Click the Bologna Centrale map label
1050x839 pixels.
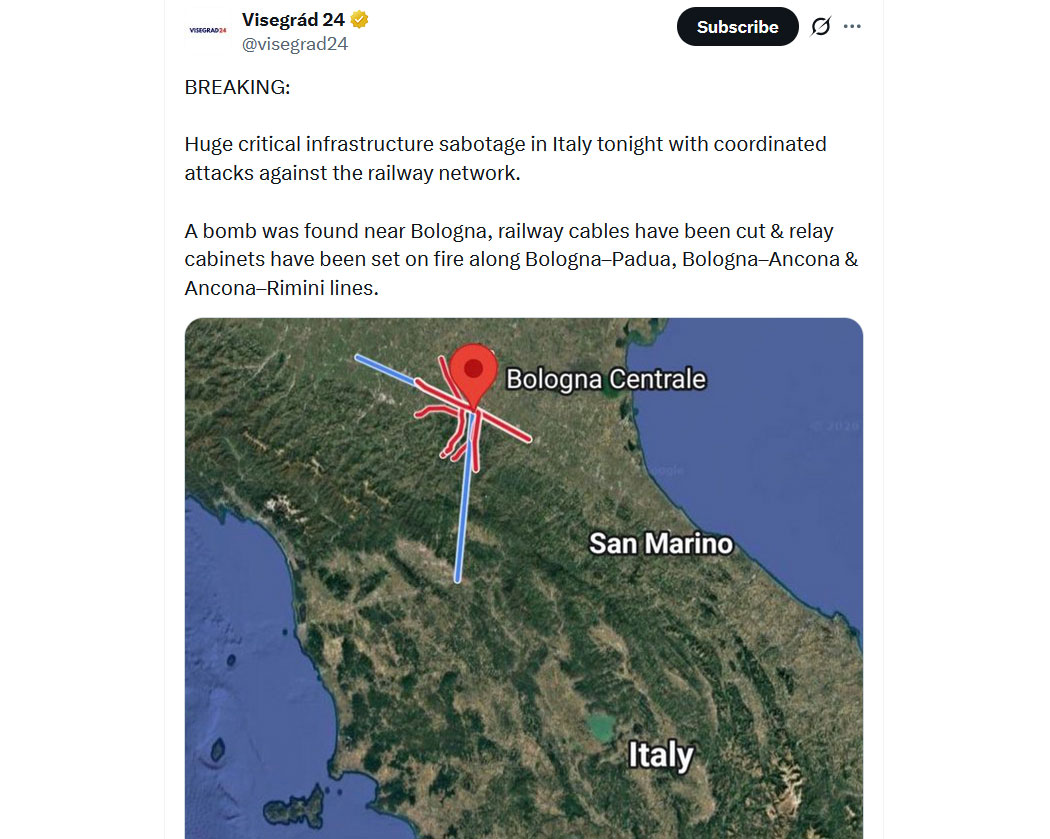pos(605,380)
